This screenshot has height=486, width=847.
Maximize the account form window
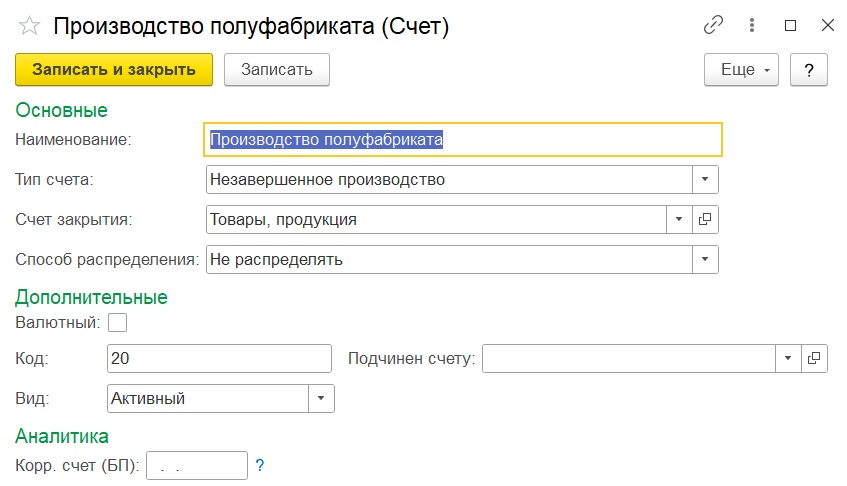tap(790, 25)
